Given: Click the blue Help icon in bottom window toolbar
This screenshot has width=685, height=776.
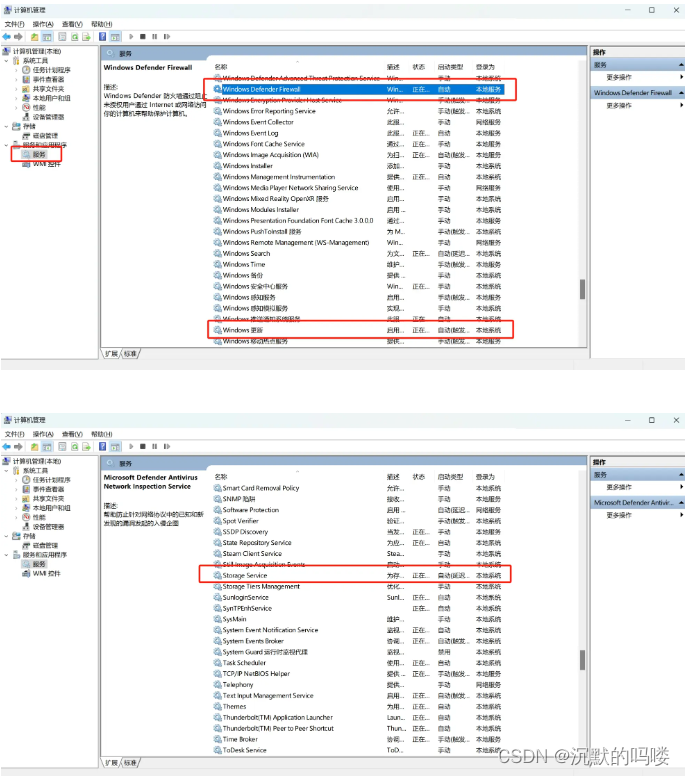Looking at the screenshot, I should [x=102, y=446].
